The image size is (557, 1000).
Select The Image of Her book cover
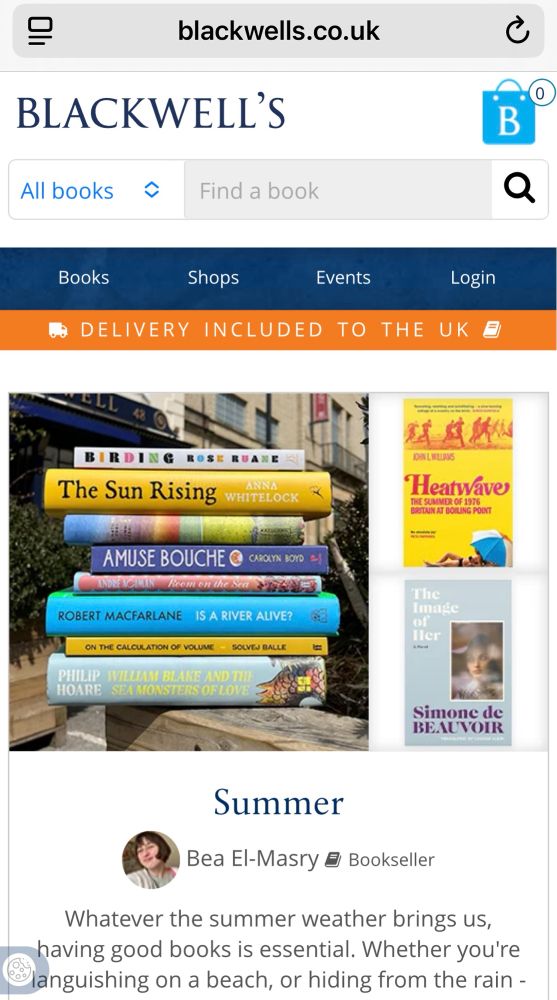[x=457, y=662]
